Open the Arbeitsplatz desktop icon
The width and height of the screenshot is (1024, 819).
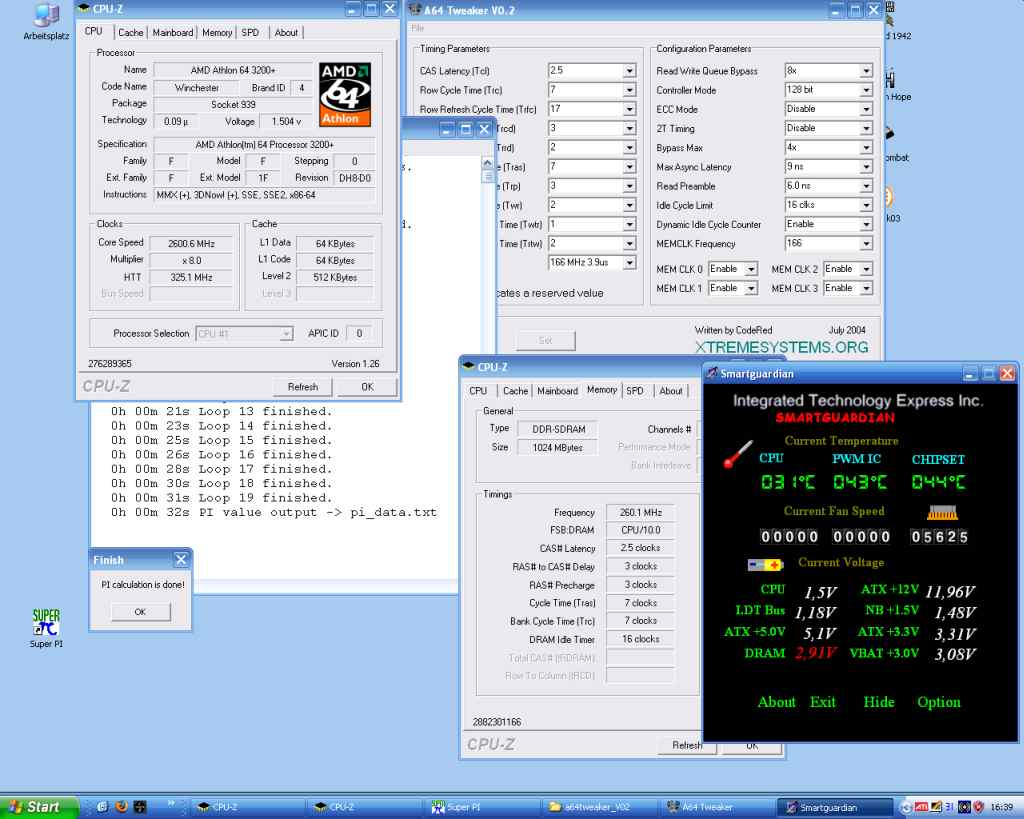tap(46, 21)
